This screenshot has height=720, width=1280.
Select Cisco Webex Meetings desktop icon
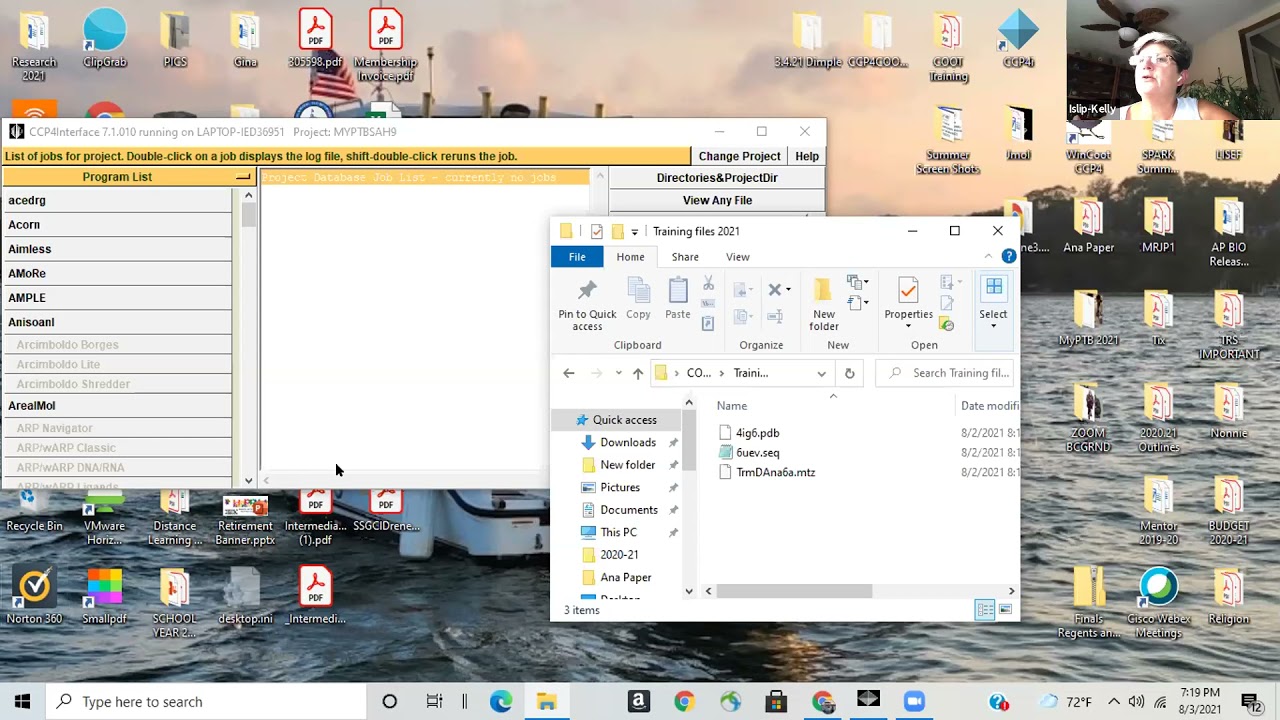pyautogui.click(x=1158, y=604)
